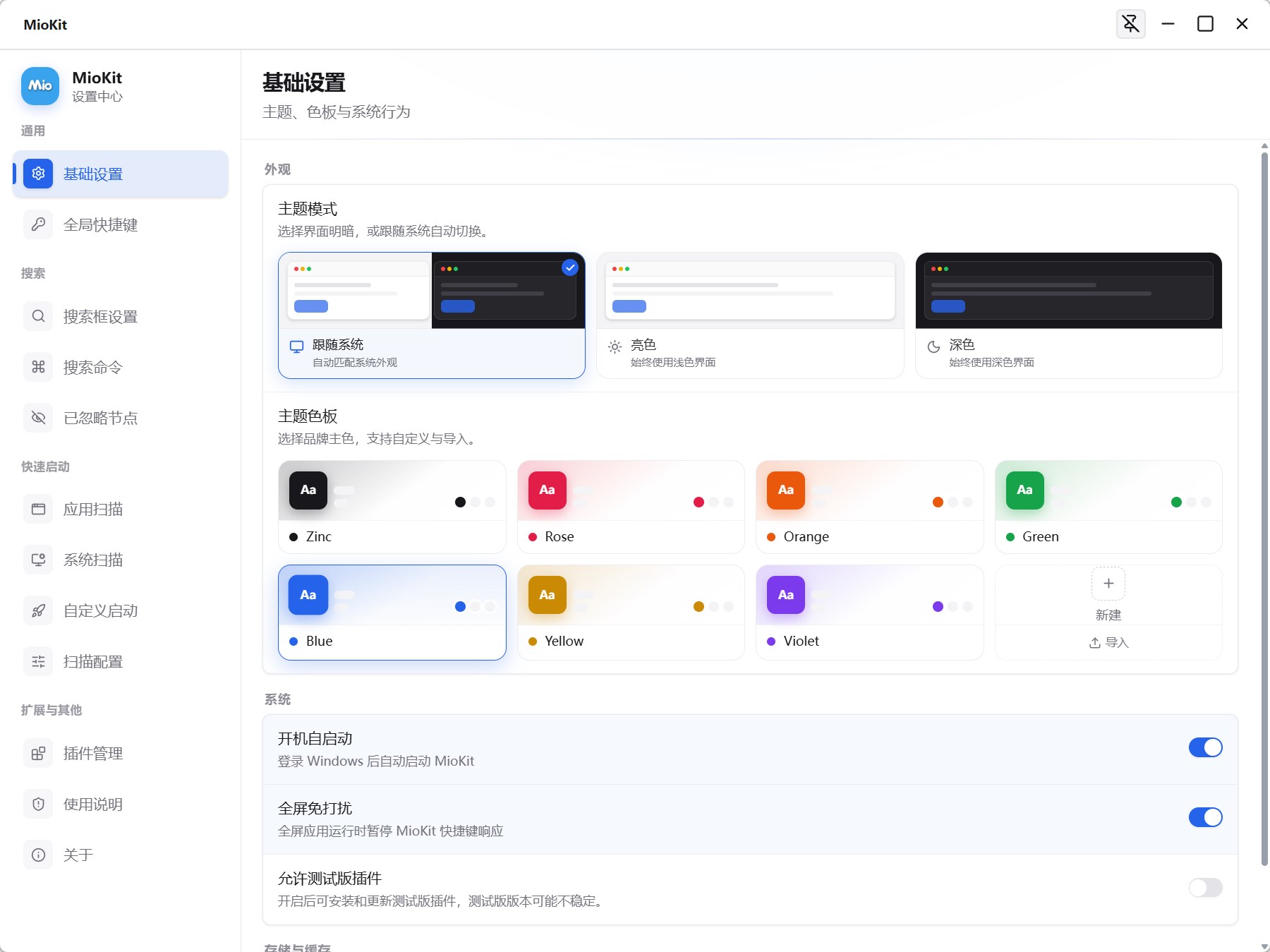Click the black Aa badge on Zinc card

pos(308,490)
